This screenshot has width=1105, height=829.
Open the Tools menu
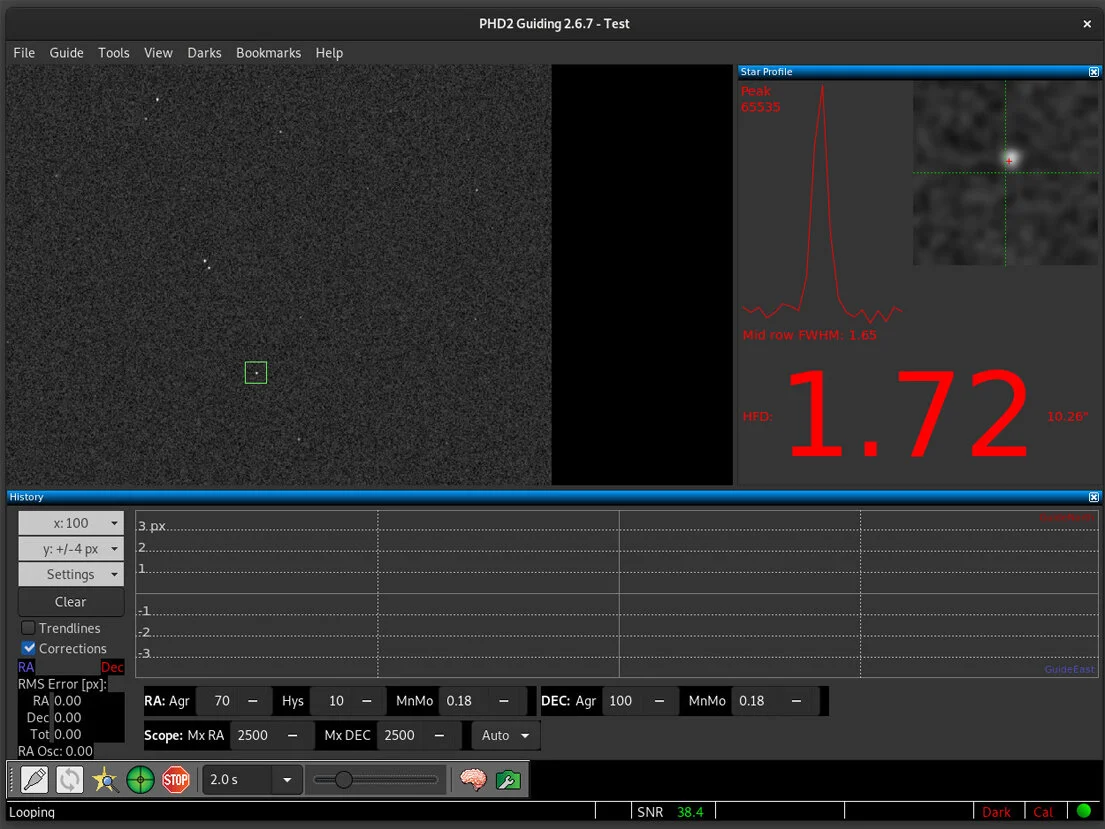tap(113, 53)
